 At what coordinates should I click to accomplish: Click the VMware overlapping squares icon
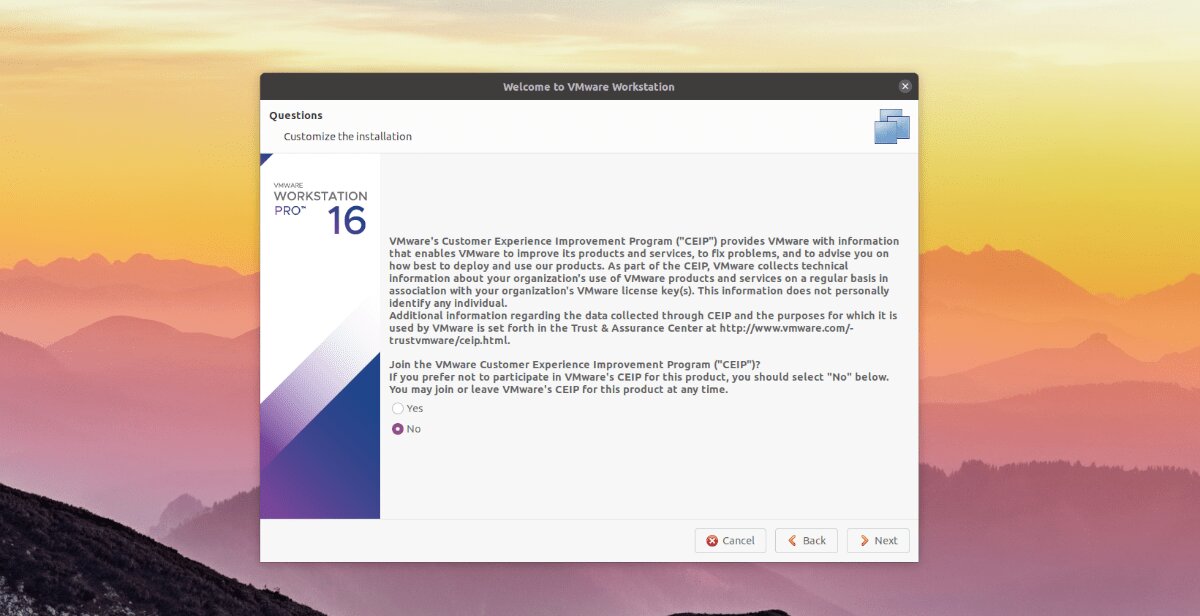coord(892,126)
